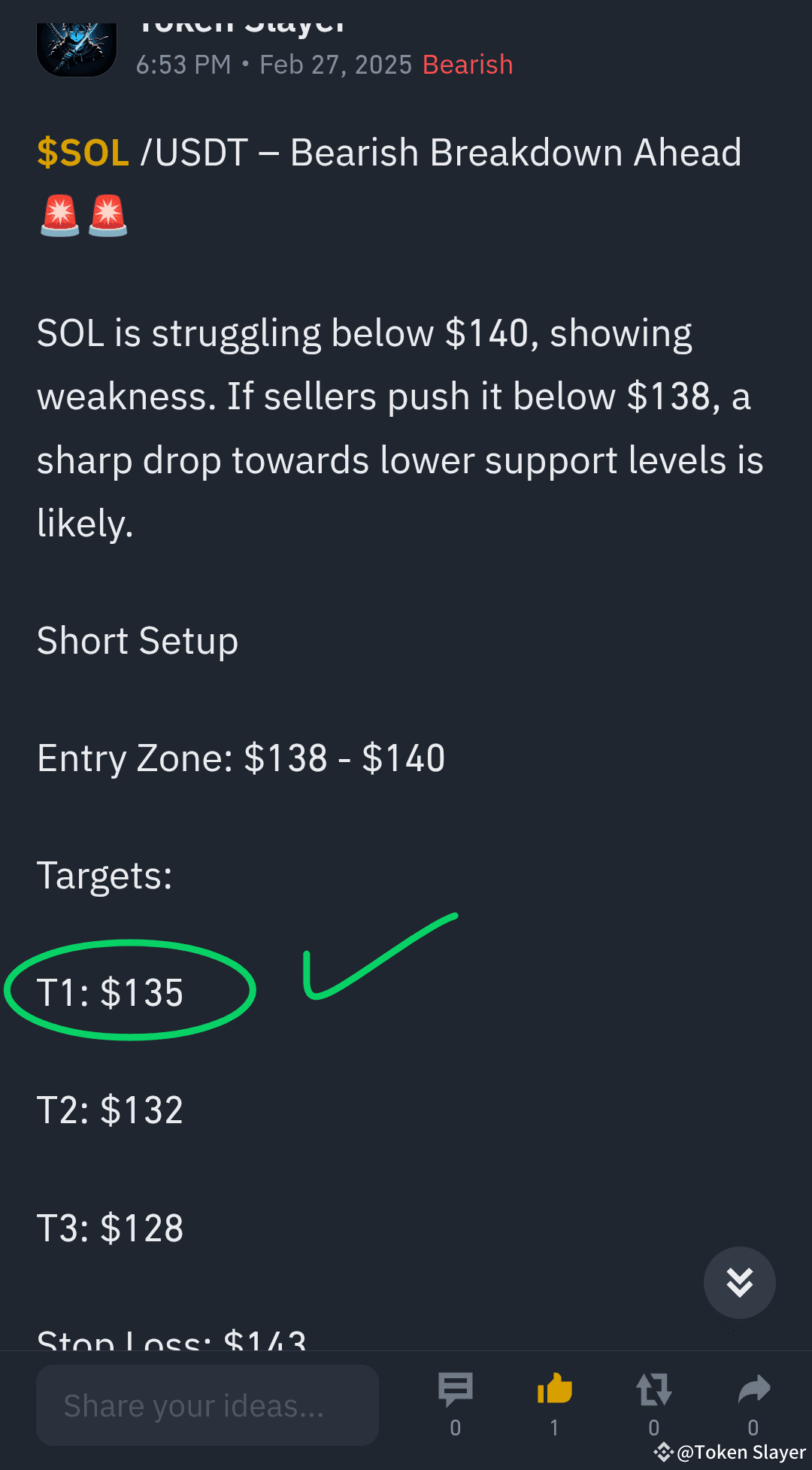Repost the post using the repost arrows icon
This screenshot has width=812, height=1470.
(653, 1389)
